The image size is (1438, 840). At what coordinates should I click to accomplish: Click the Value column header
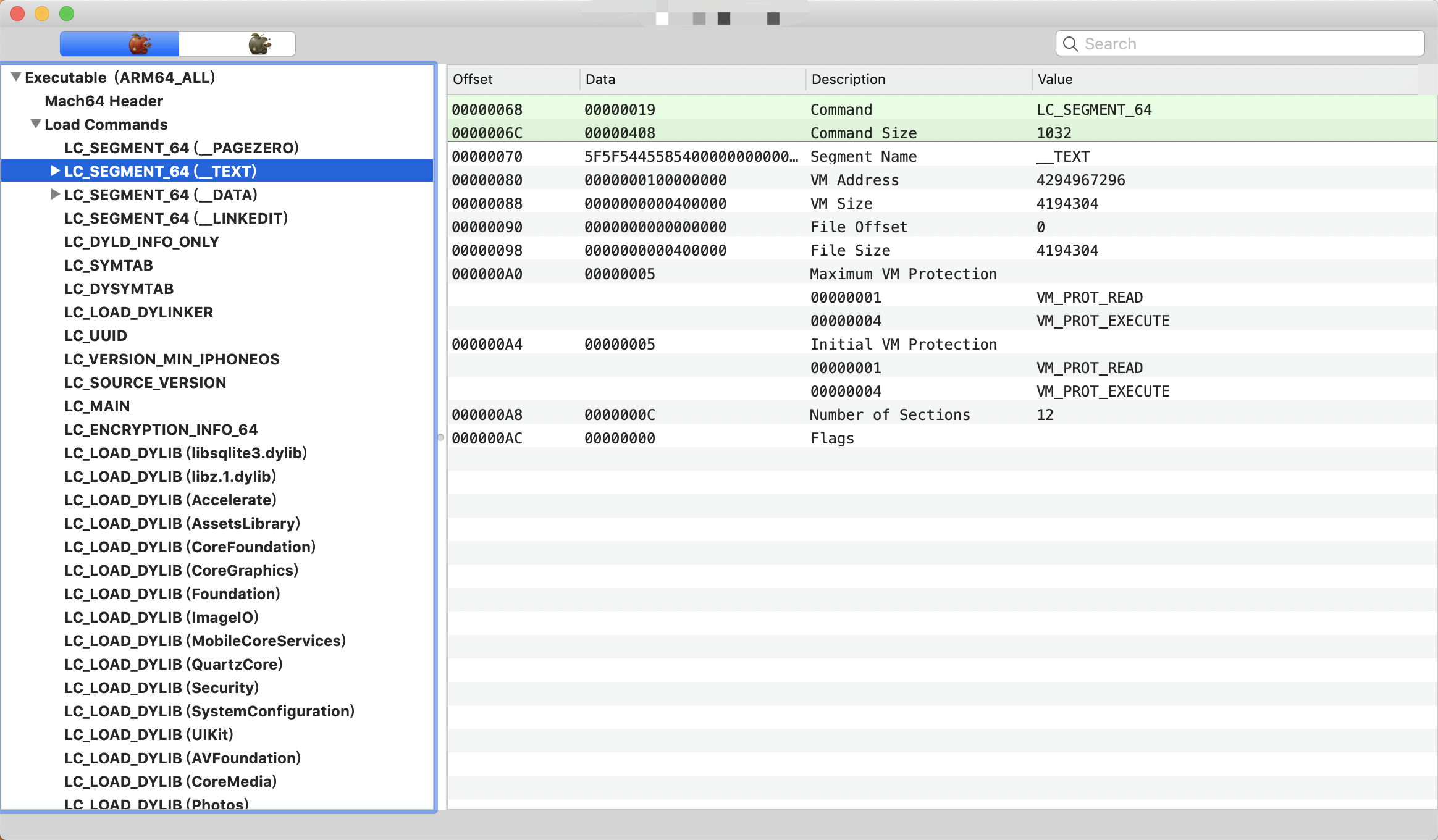[1055, 79]
